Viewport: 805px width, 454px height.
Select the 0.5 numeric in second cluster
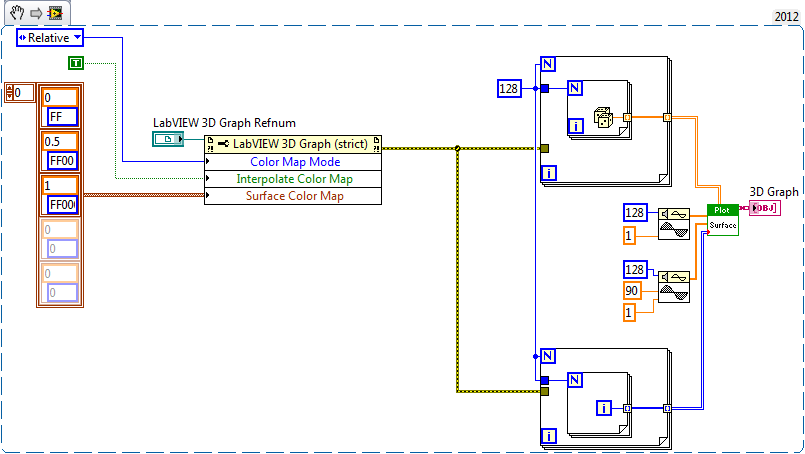60,142
